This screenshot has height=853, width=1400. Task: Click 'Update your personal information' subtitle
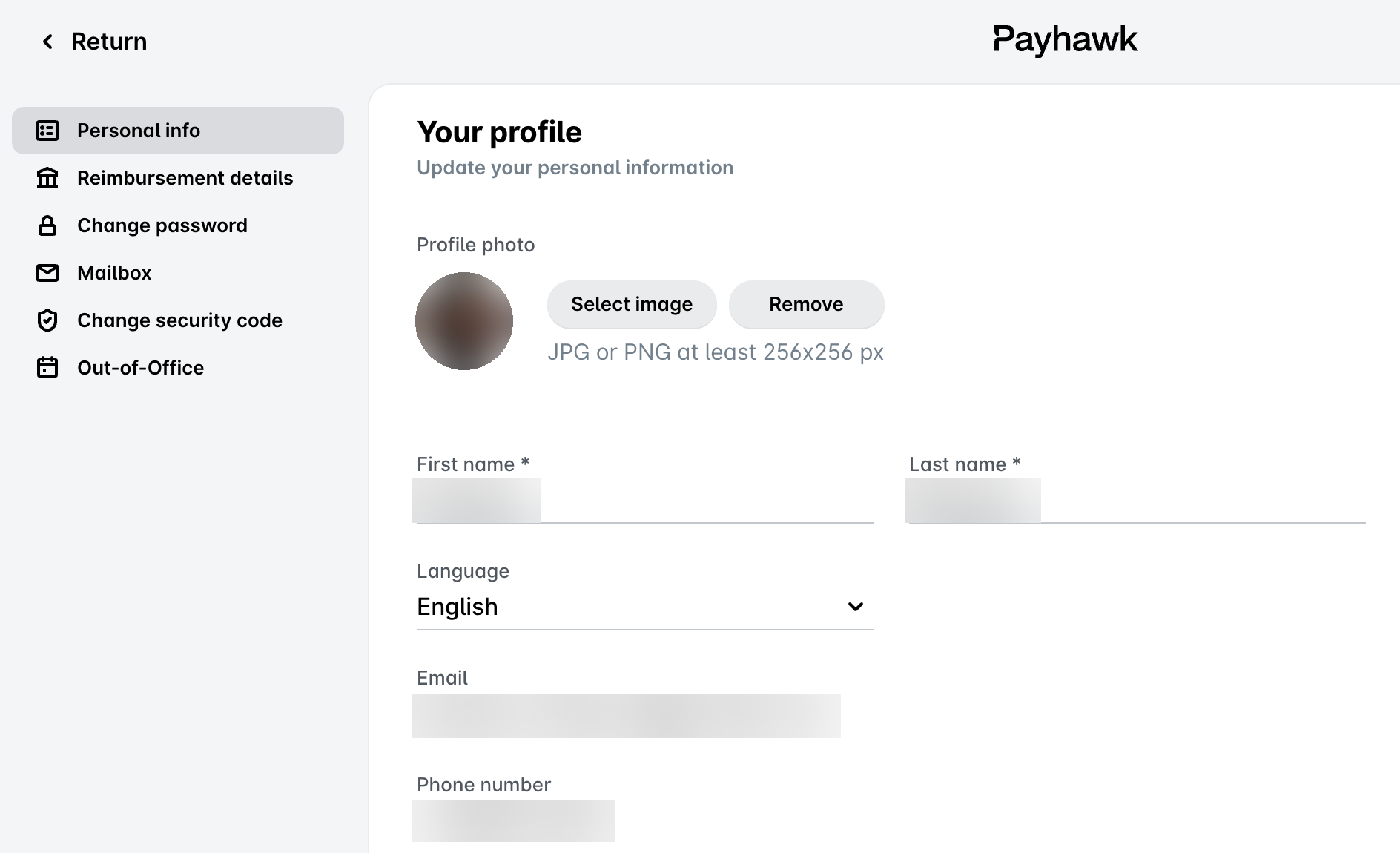click(575, 168)
